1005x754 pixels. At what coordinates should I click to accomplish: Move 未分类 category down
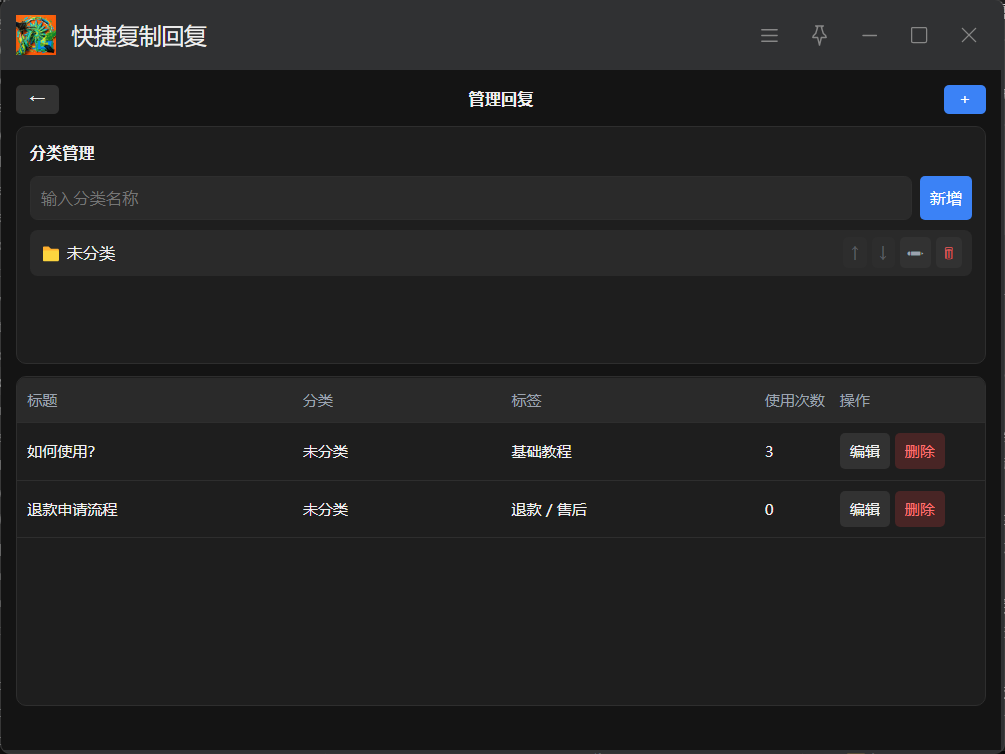click(882, 253)
